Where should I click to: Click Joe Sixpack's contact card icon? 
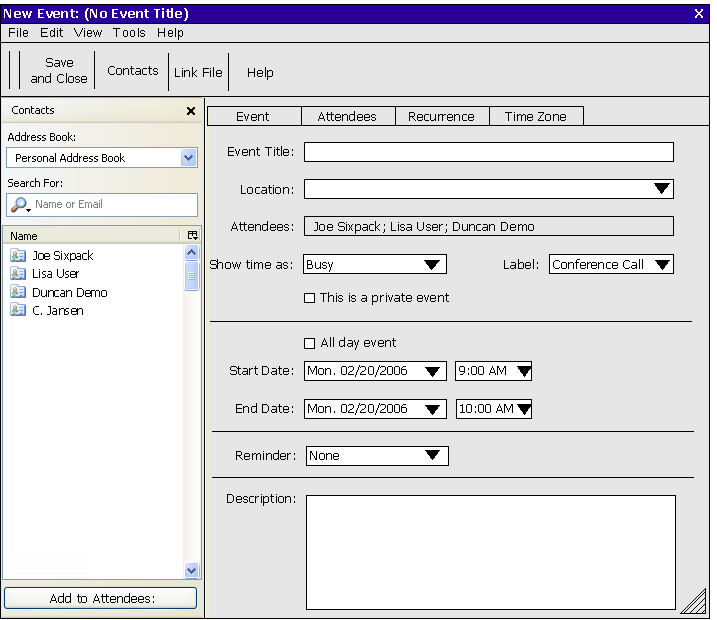point(17,256)
